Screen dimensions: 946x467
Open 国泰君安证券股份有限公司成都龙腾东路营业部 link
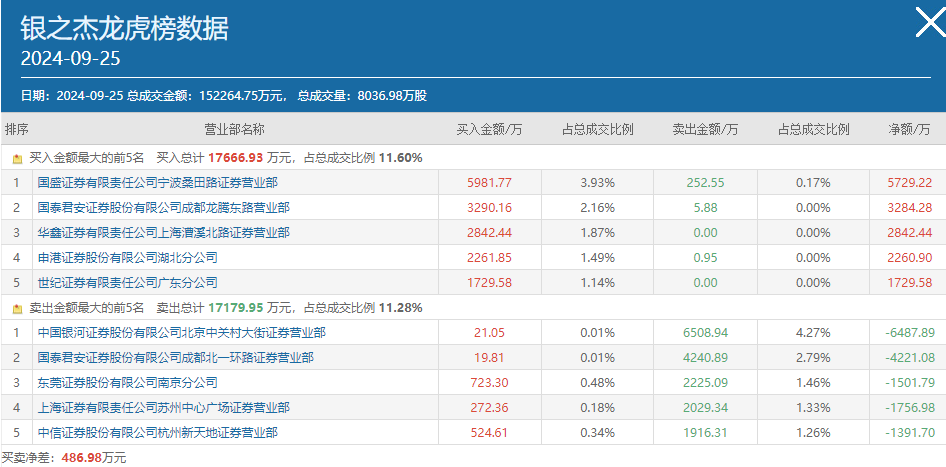pyautogui.click(x=163, y=208)
